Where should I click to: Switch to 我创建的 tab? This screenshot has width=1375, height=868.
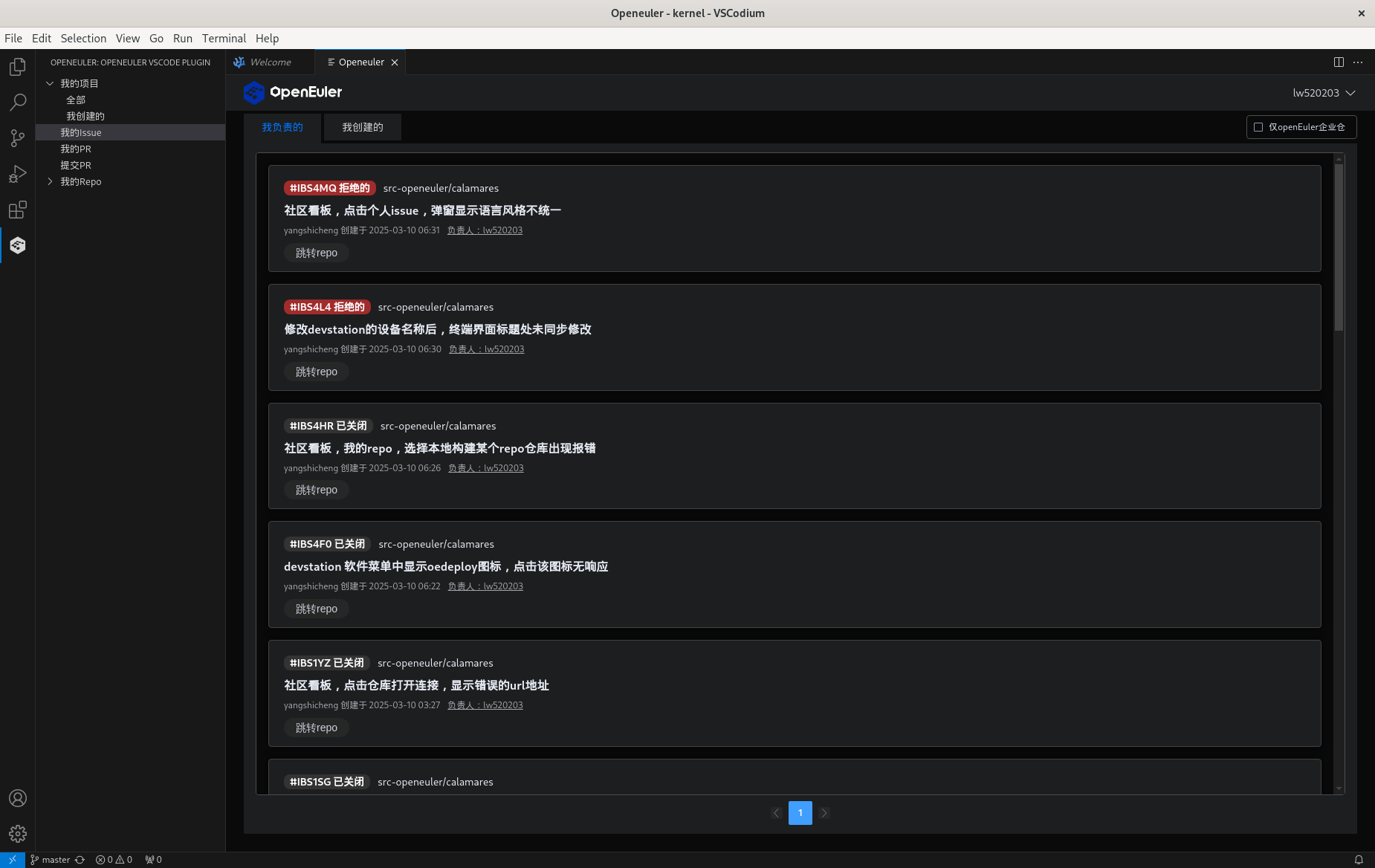363,127
